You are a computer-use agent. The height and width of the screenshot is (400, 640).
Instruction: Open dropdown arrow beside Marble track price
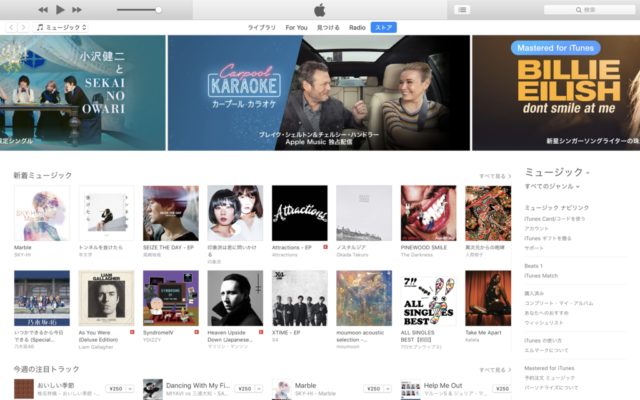(x=388, y=389)
